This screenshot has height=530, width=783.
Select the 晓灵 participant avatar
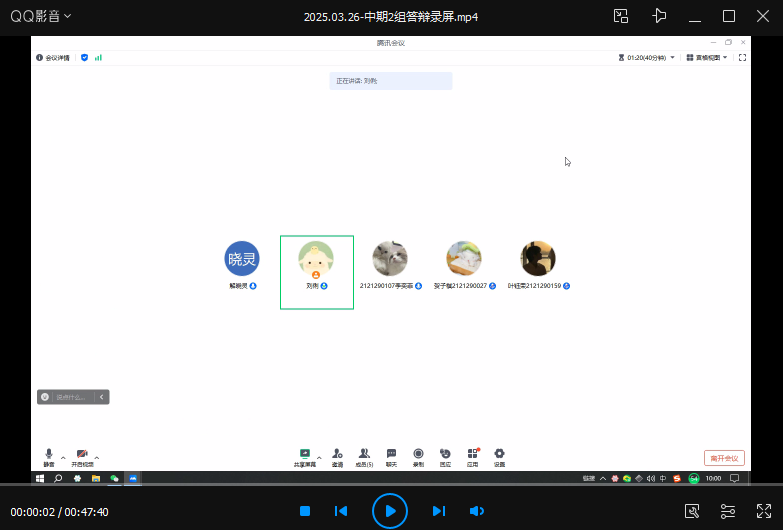point(241,259)
